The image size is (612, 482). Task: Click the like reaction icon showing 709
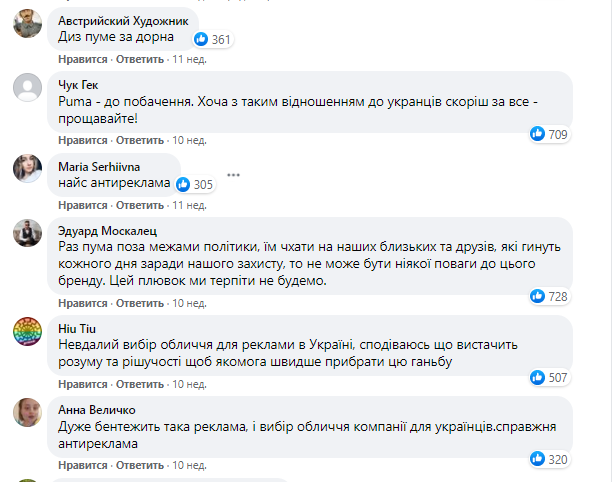(x=538, y=133)
